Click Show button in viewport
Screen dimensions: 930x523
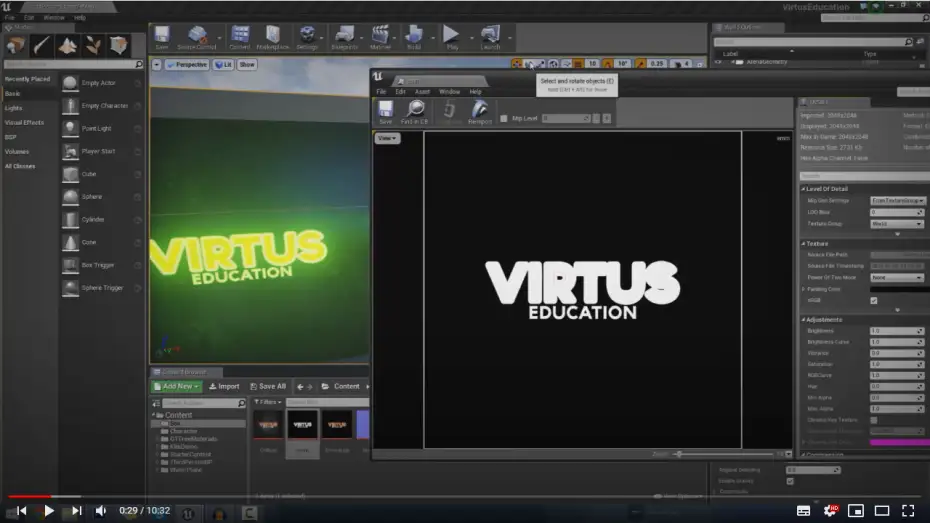point(247,65)
